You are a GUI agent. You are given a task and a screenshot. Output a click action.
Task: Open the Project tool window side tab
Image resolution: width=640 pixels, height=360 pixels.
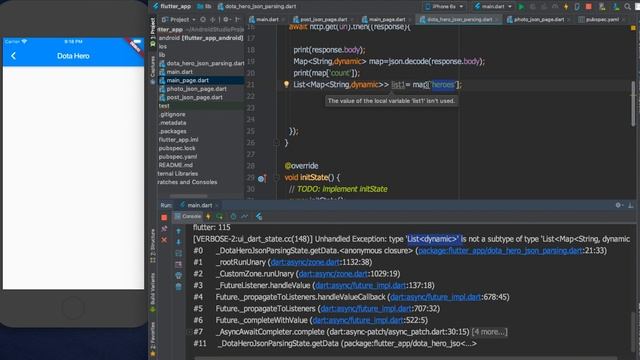[x=153, y=31]
